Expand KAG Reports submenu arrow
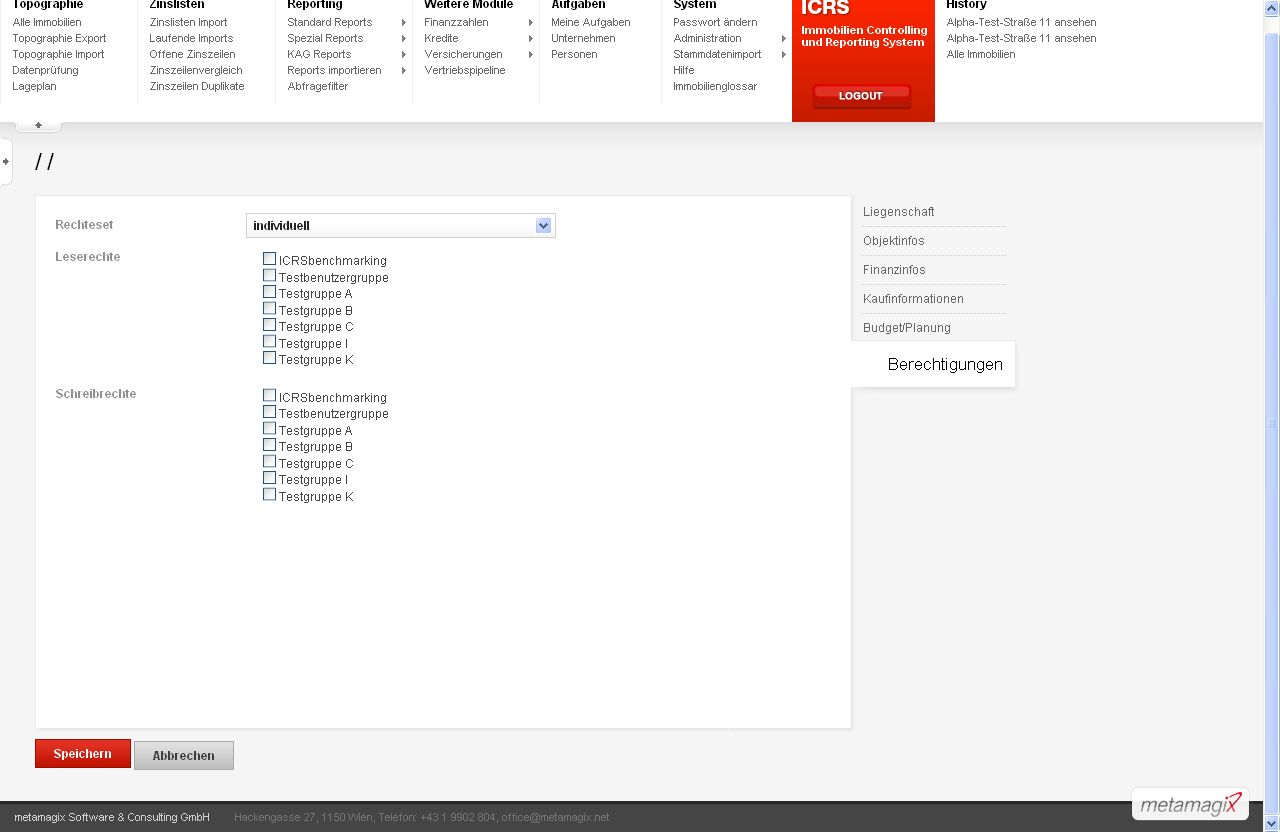 [404, 54]
